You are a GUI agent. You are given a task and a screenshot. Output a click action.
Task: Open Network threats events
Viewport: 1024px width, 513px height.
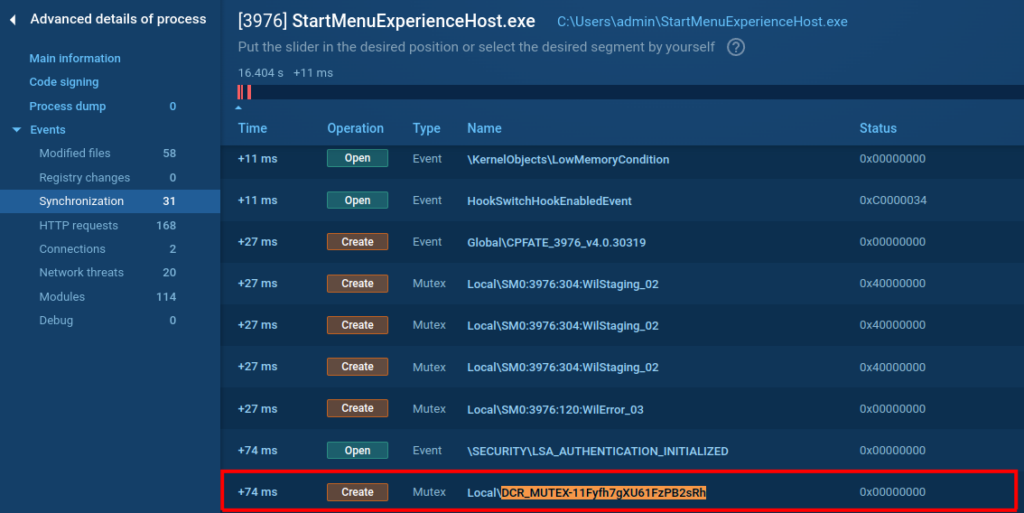81,272
